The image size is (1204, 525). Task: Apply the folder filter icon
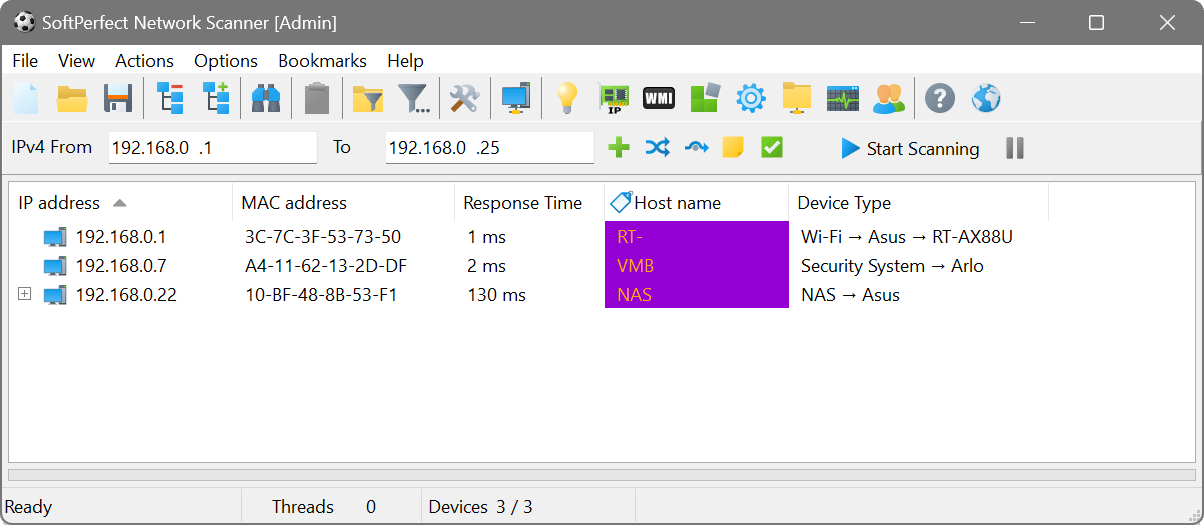pos(368,98)
